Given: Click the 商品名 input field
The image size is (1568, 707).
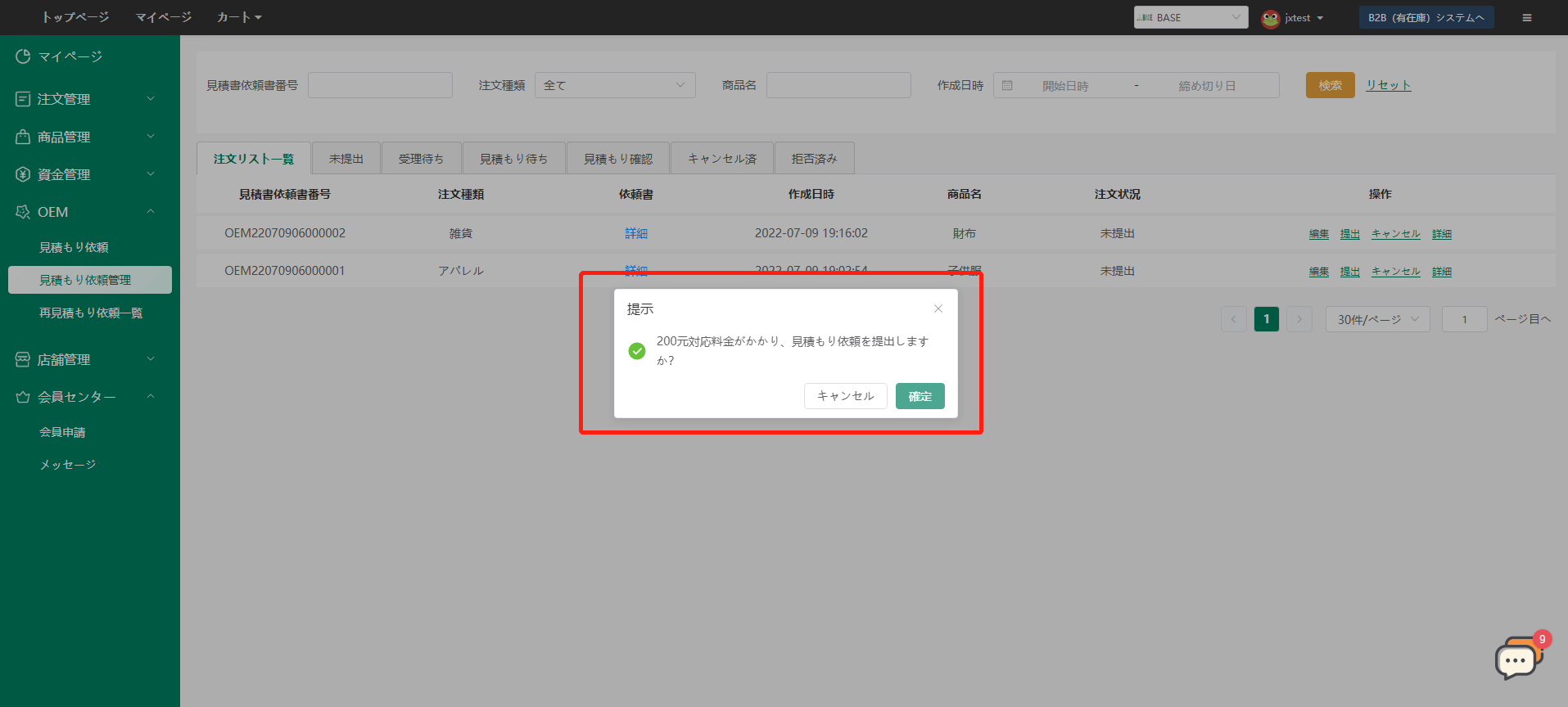Looking at the screenshot, I should click(838, 85).
